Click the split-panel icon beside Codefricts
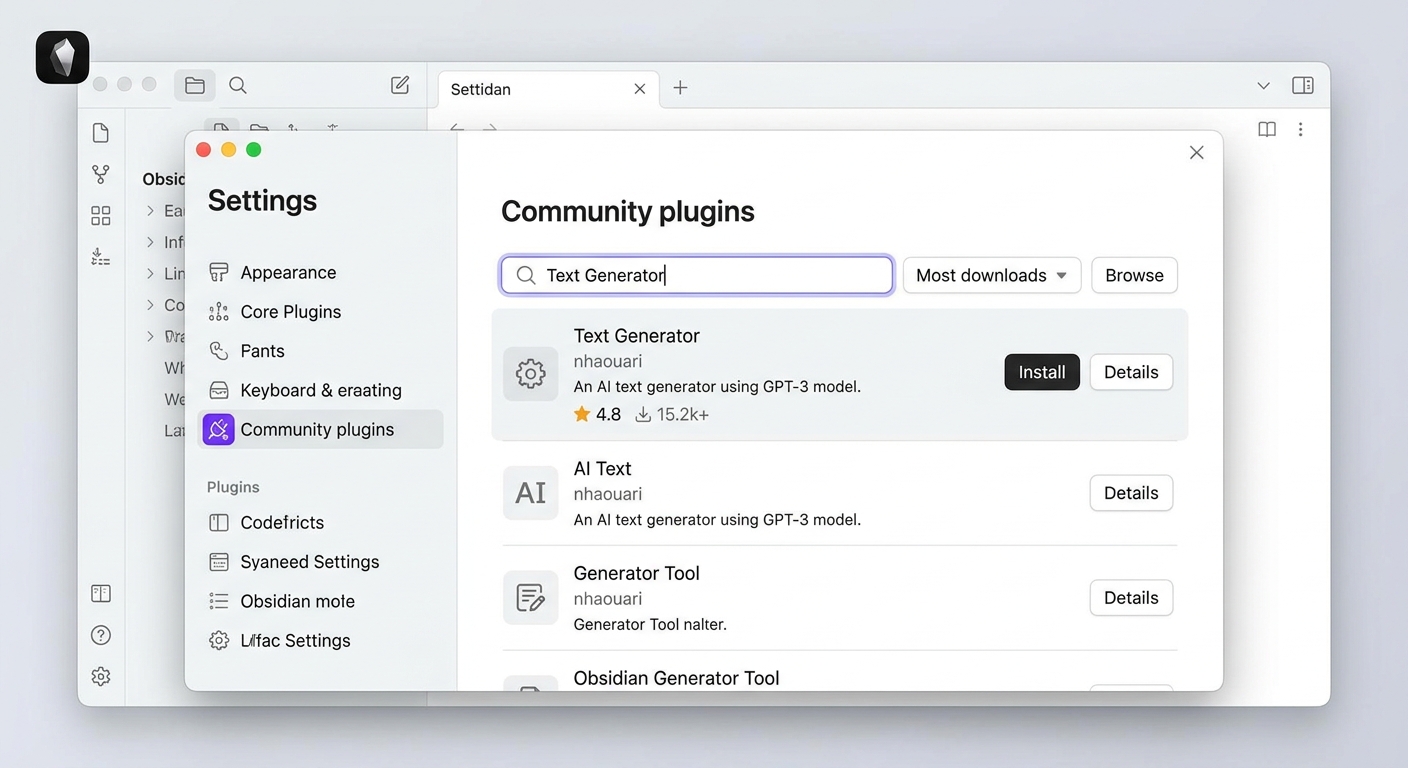The image size is (1408, 768). tap(219, 523)
